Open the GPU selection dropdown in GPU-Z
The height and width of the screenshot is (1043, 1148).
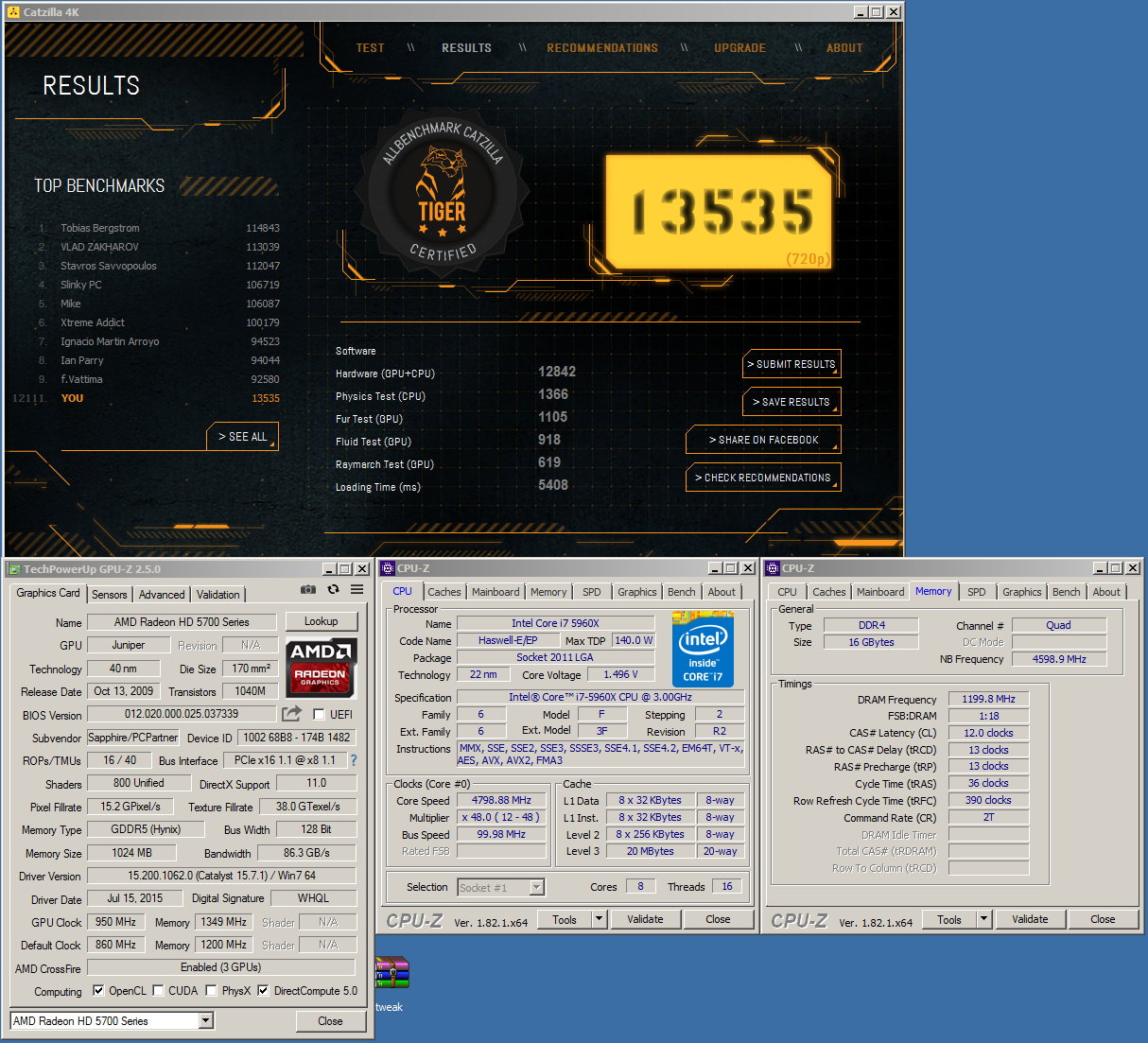[206, 1020]
